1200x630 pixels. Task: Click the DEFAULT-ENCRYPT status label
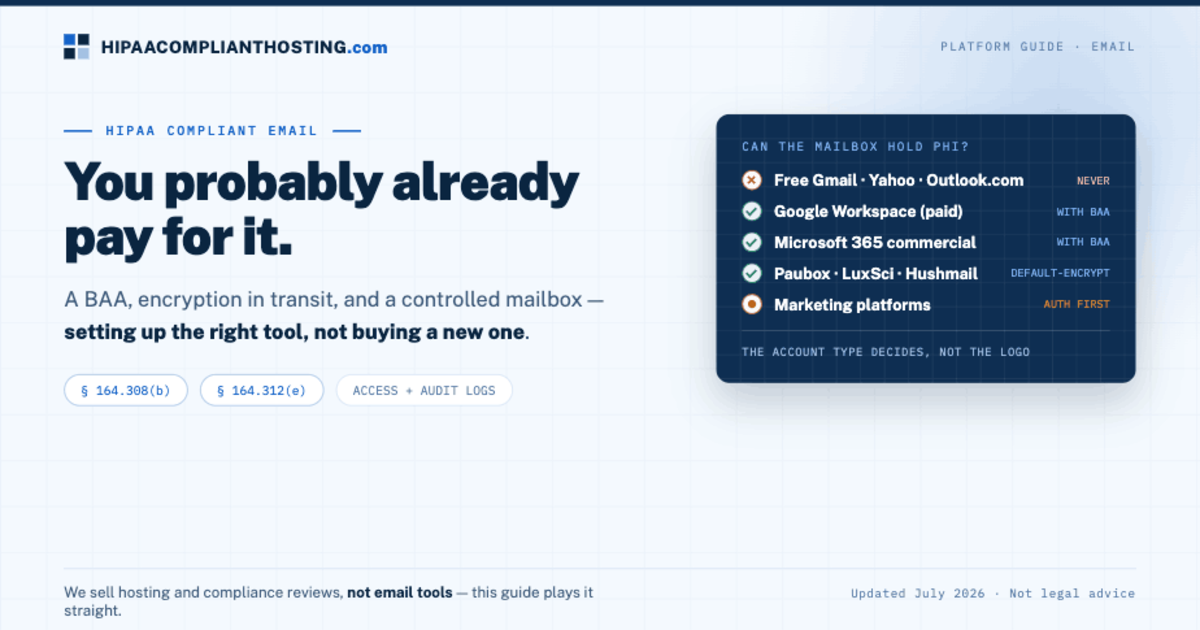(x=1060, y=273)
